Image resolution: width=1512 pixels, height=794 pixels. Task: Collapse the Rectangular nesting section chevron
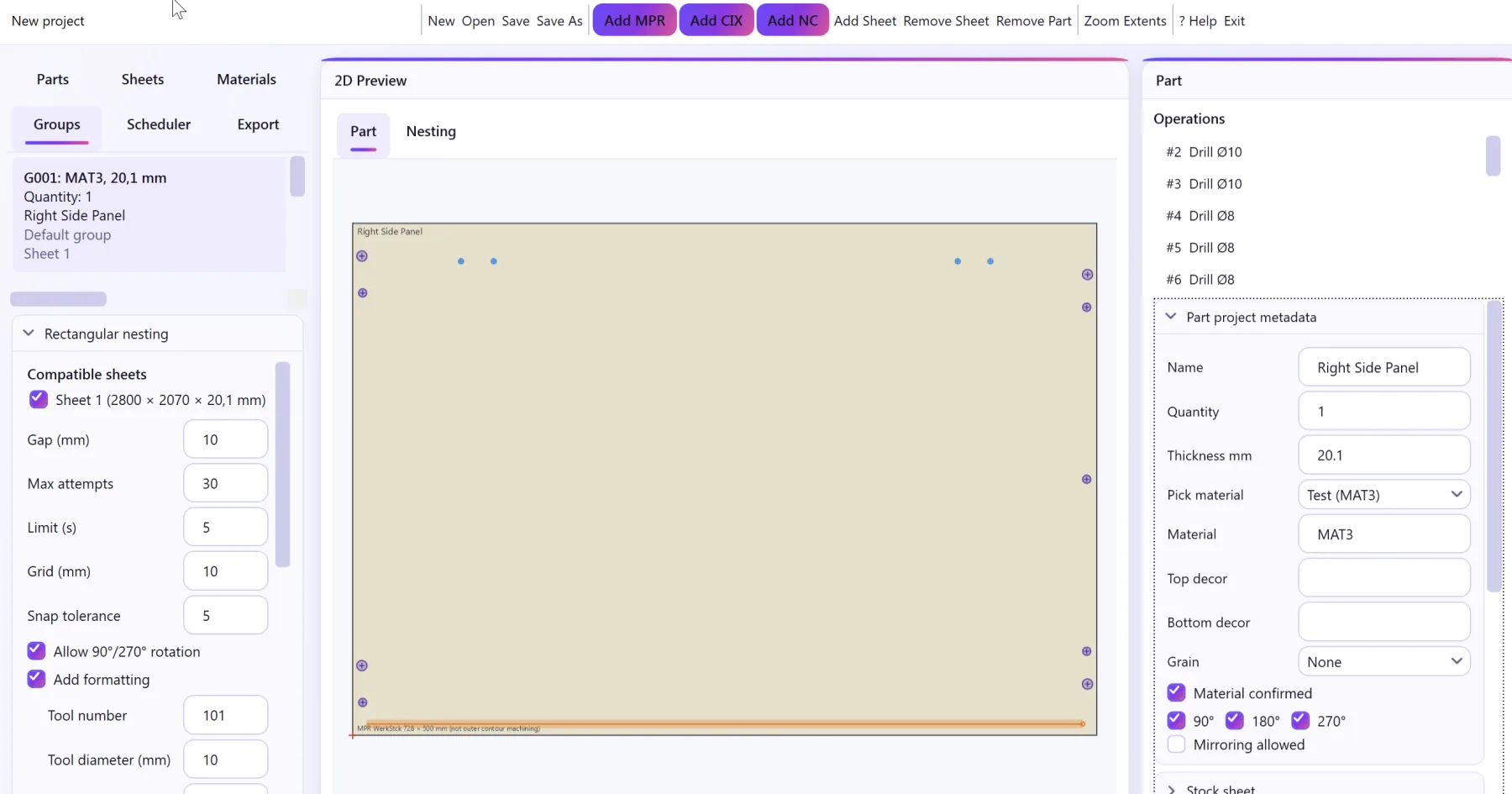(29, 334)
